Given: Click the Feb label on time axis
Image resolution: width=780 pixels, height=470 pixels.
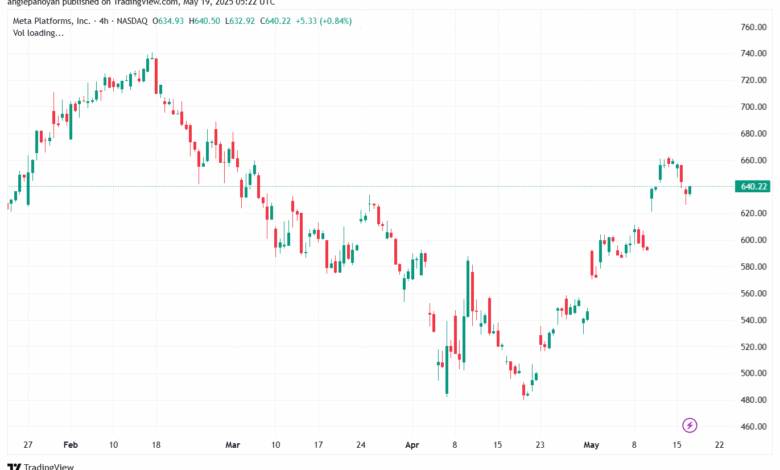Looking at the screenshot, I should (71, 445).
